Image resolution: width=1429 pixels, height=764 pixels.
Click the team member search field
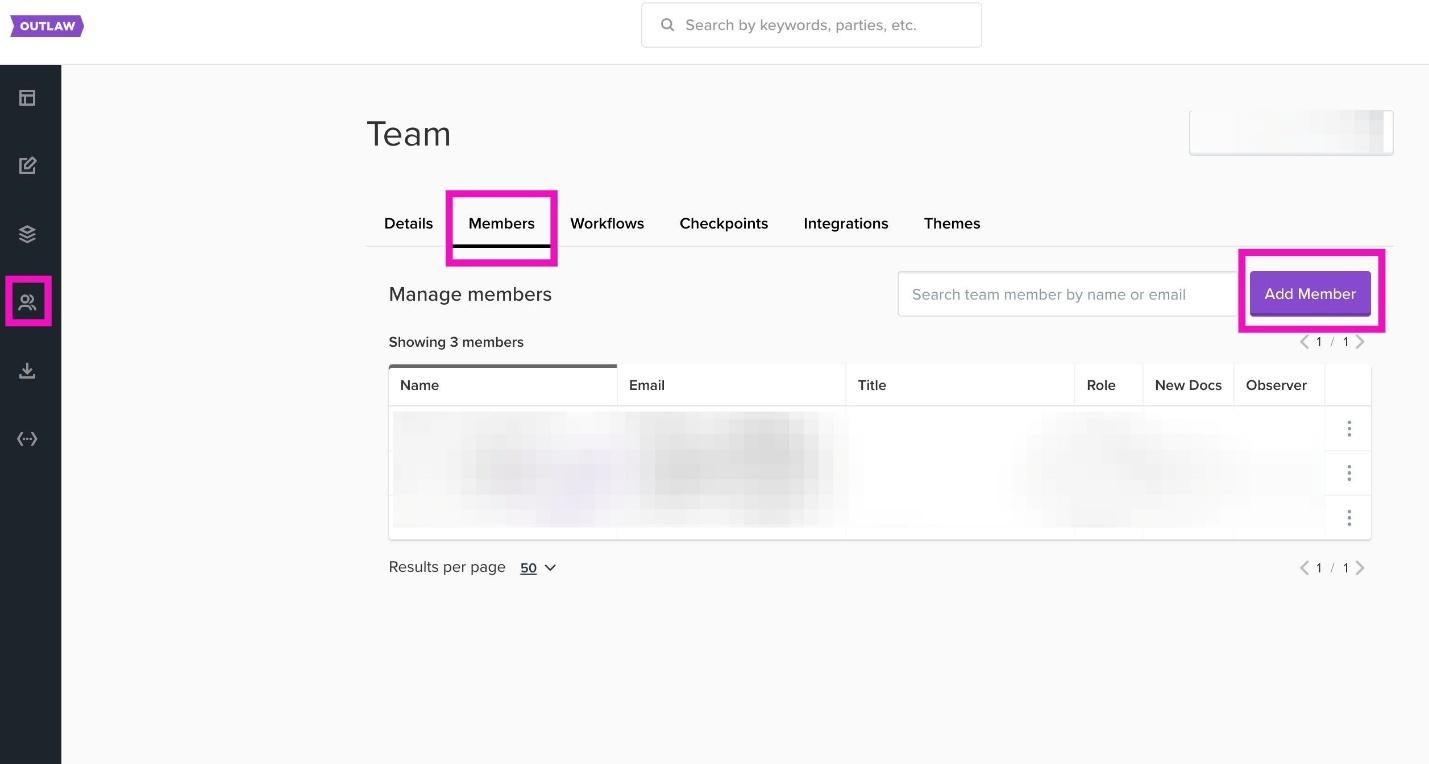click(1066, 295)
